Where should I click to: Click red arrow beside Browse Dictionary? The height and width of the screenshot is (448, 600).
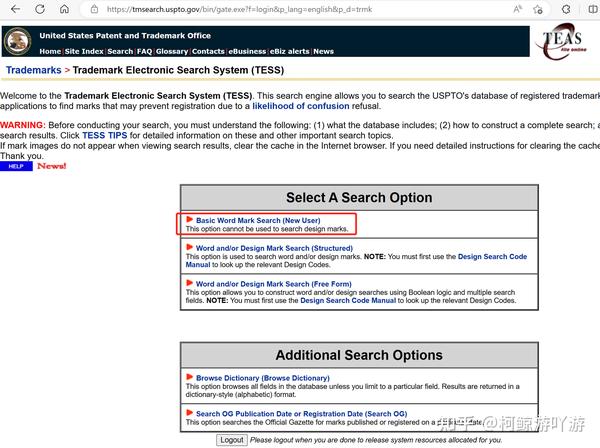(x=189, y=377)
